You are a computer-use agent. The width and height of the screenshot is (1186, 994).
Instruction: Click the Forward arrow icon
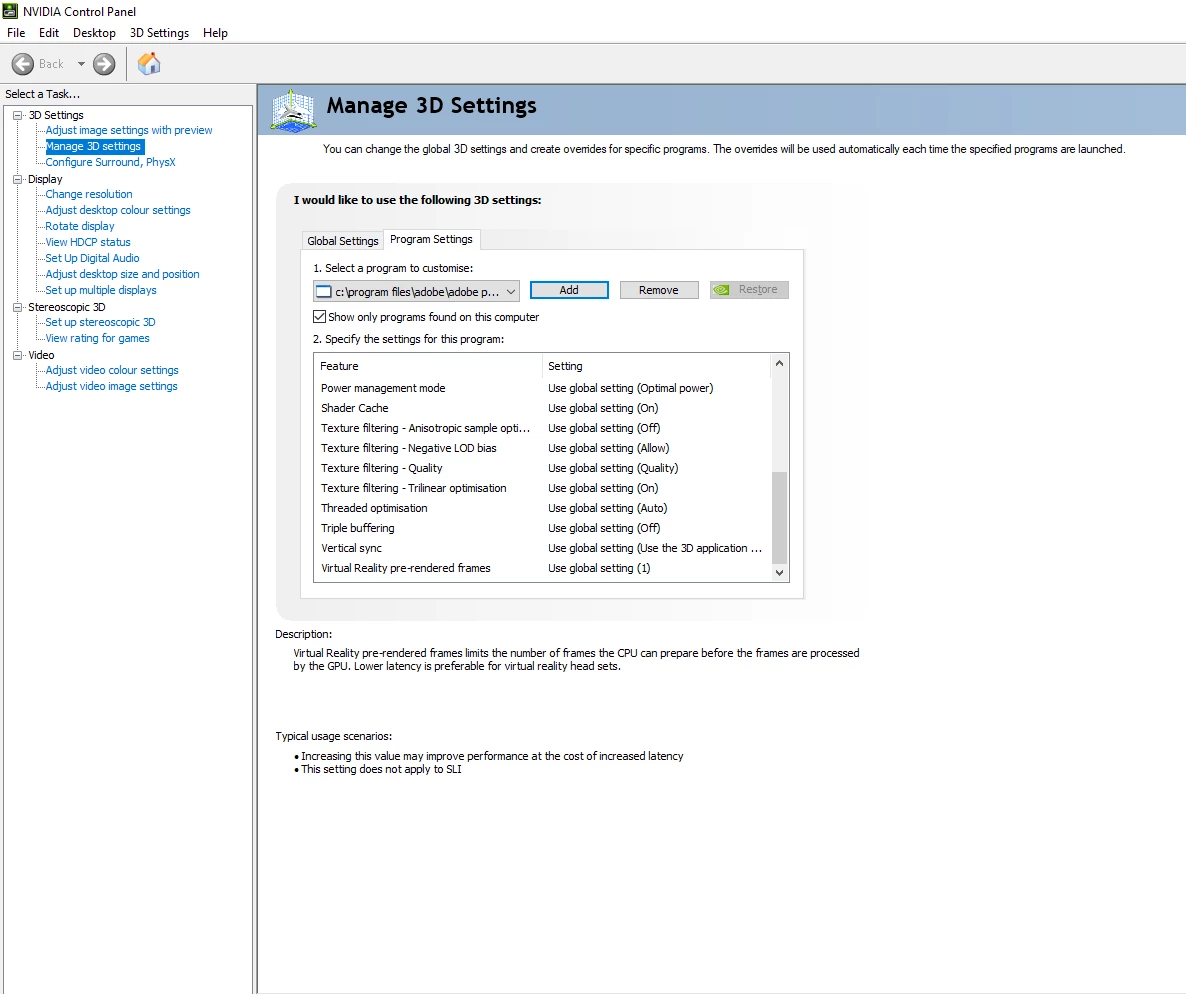pos(104,64)
